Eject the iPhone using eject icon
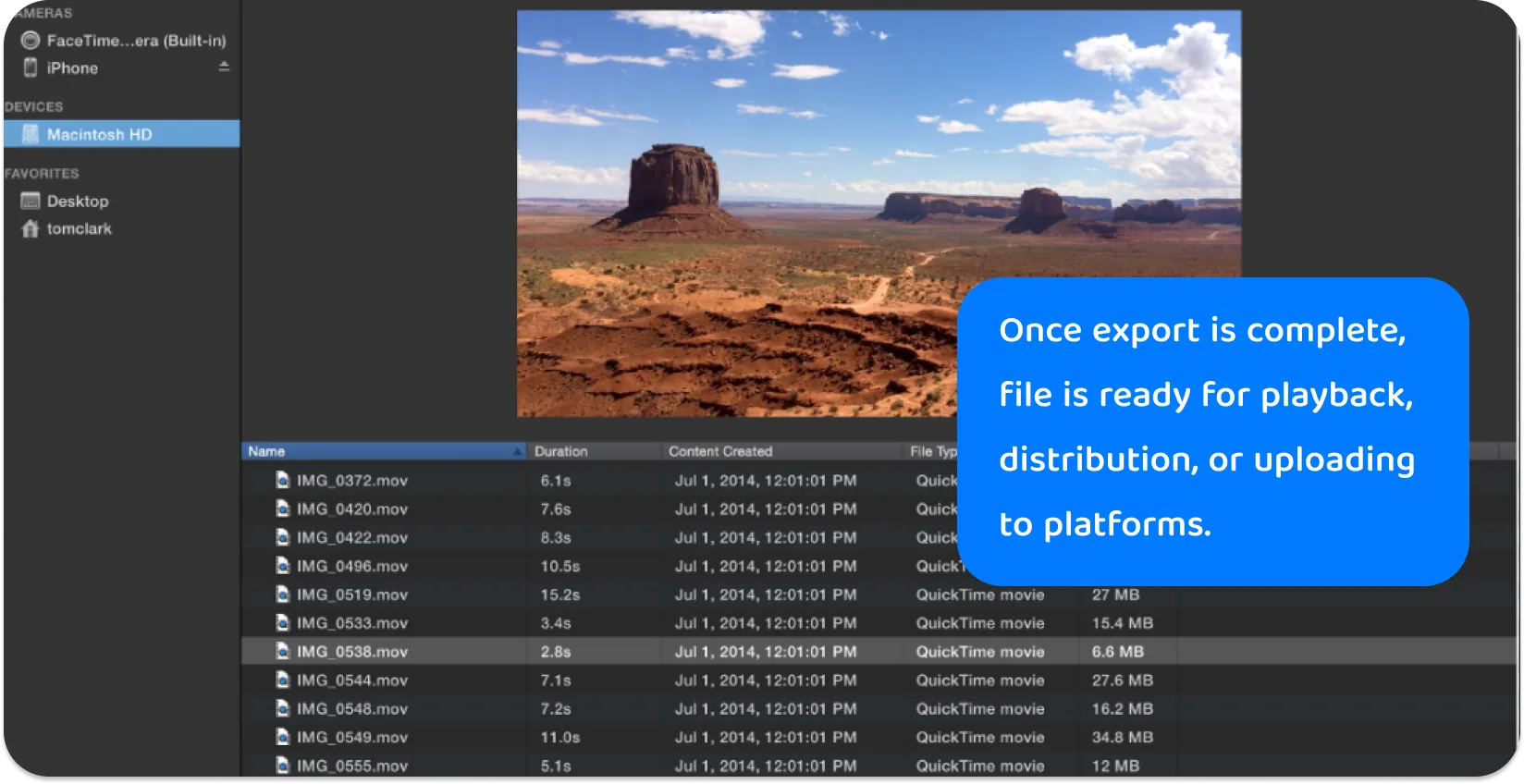Viewport: 1524px width, 784px height. [x=224, y=67]
